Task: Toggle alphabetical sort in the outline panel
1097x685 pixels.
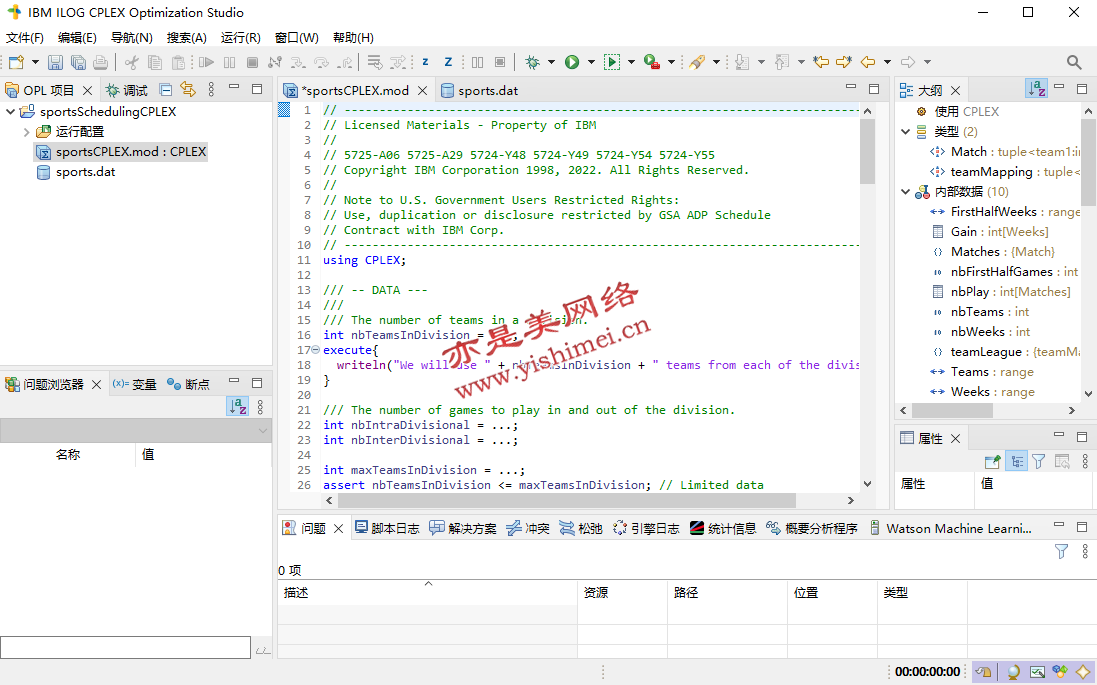Action: pos(1036,89)
